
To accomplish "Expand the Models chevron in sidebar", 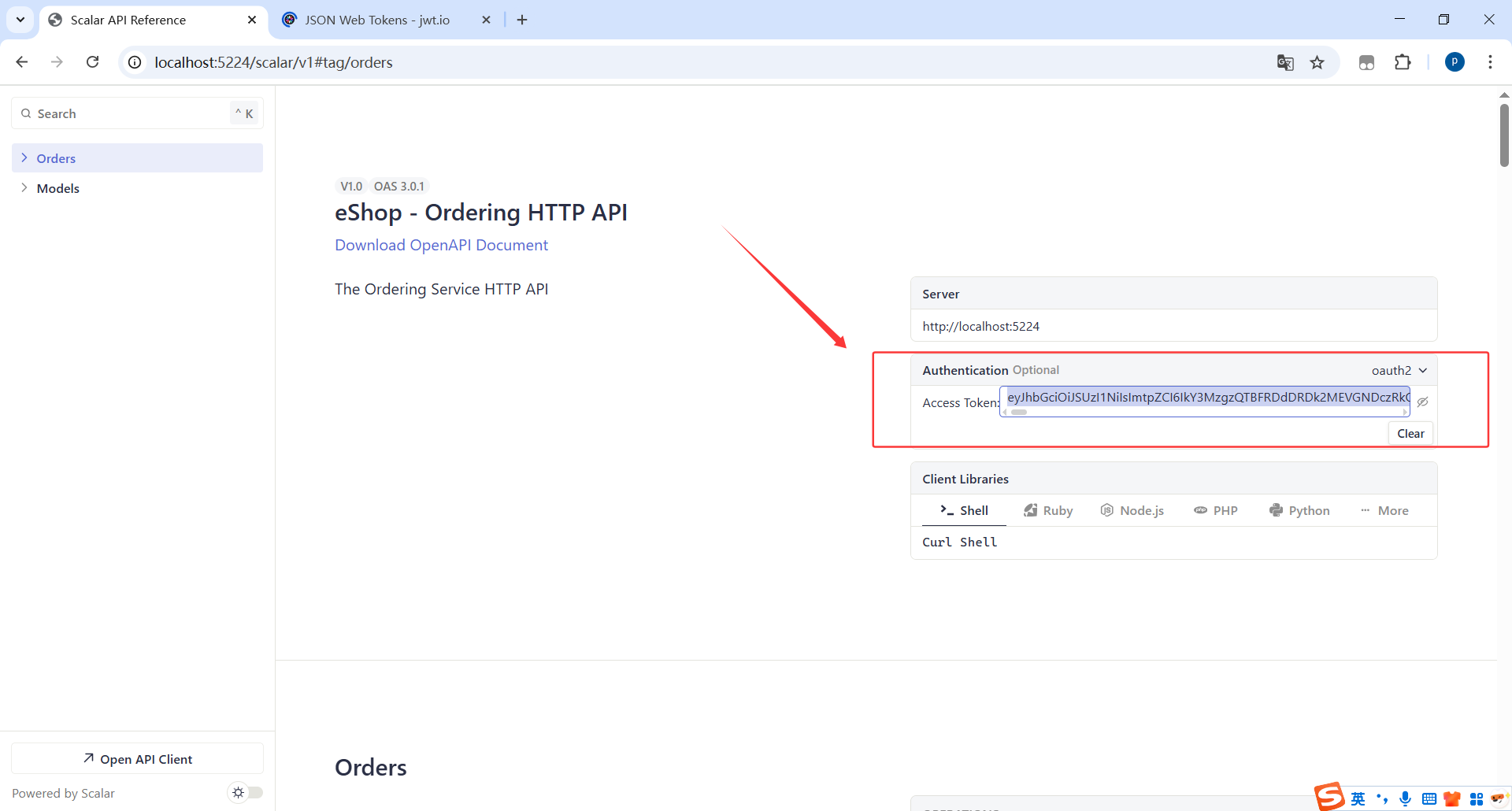I will (x=24, y=187).
